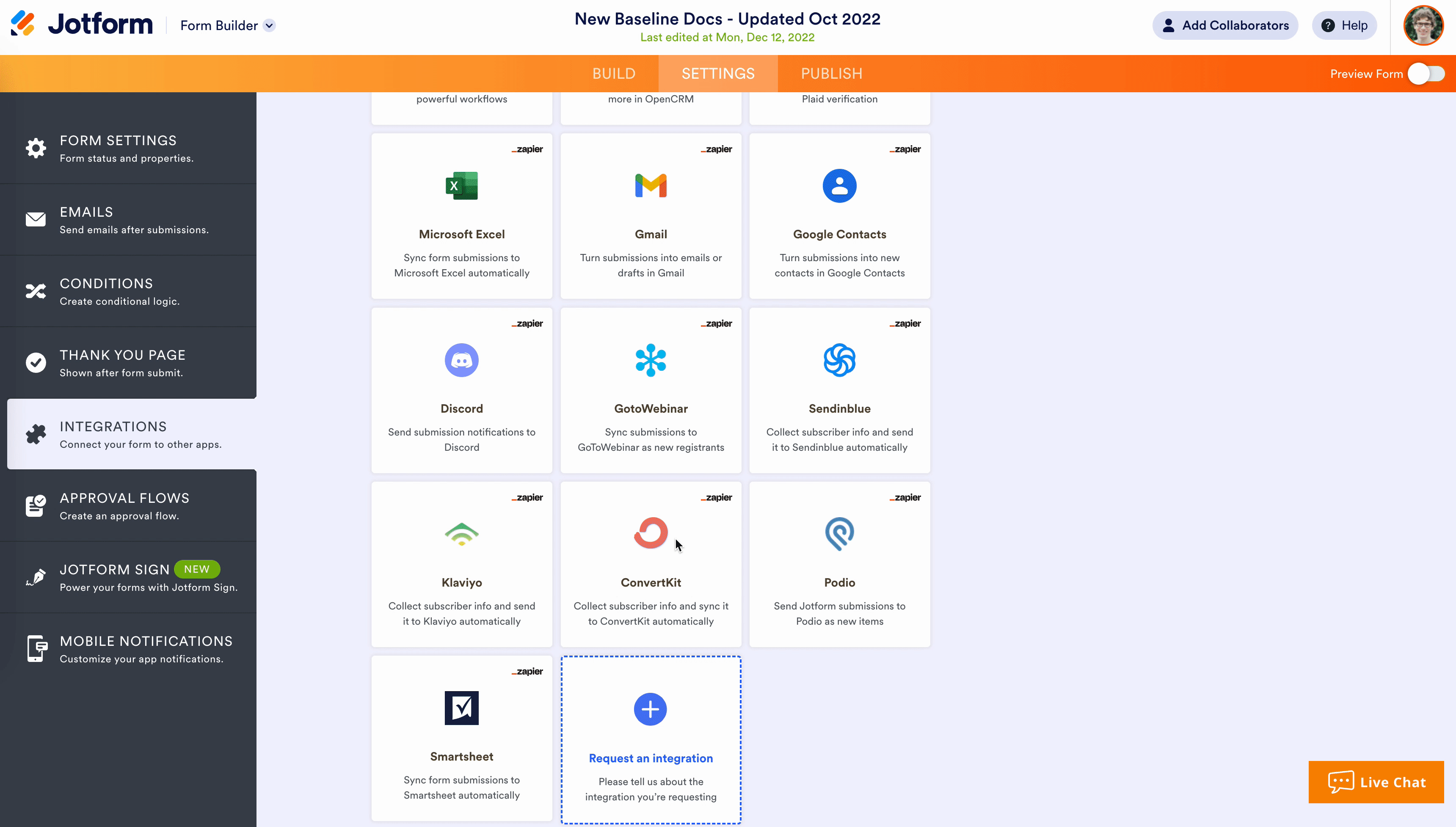The image size is (1456, 827).
Task: Open CONDITIONS section in the sidebar
Action: [128, 291]
